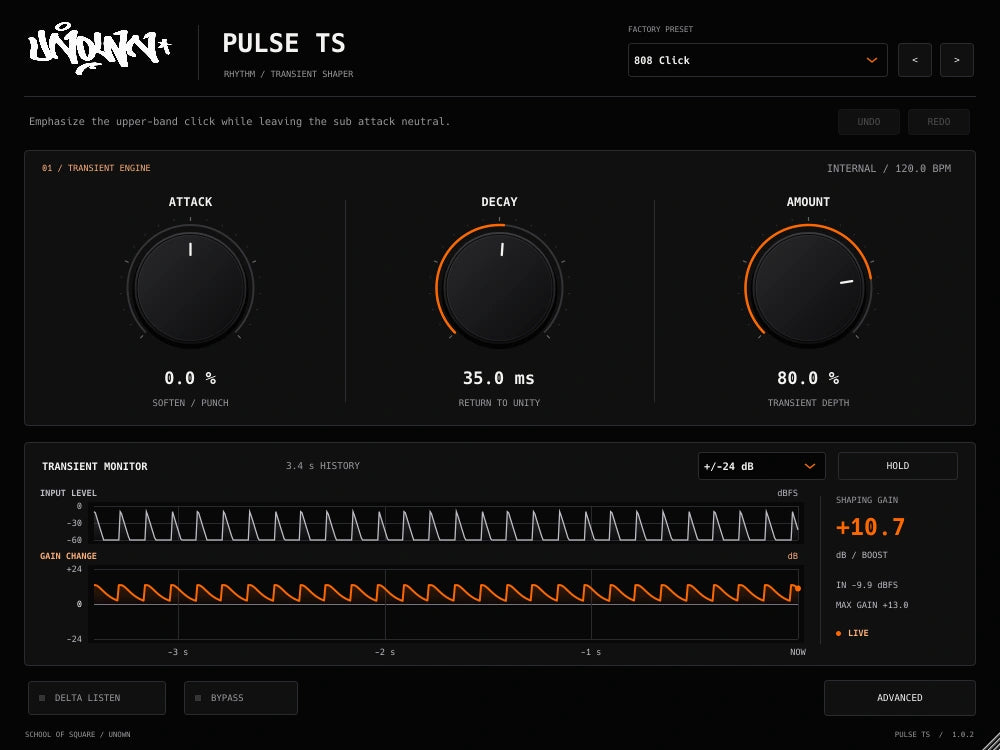This screenshot has height=750, width=1000.
Task: Open the Factory Preset dropdown showing 808 Click
Action: [757, 60]
